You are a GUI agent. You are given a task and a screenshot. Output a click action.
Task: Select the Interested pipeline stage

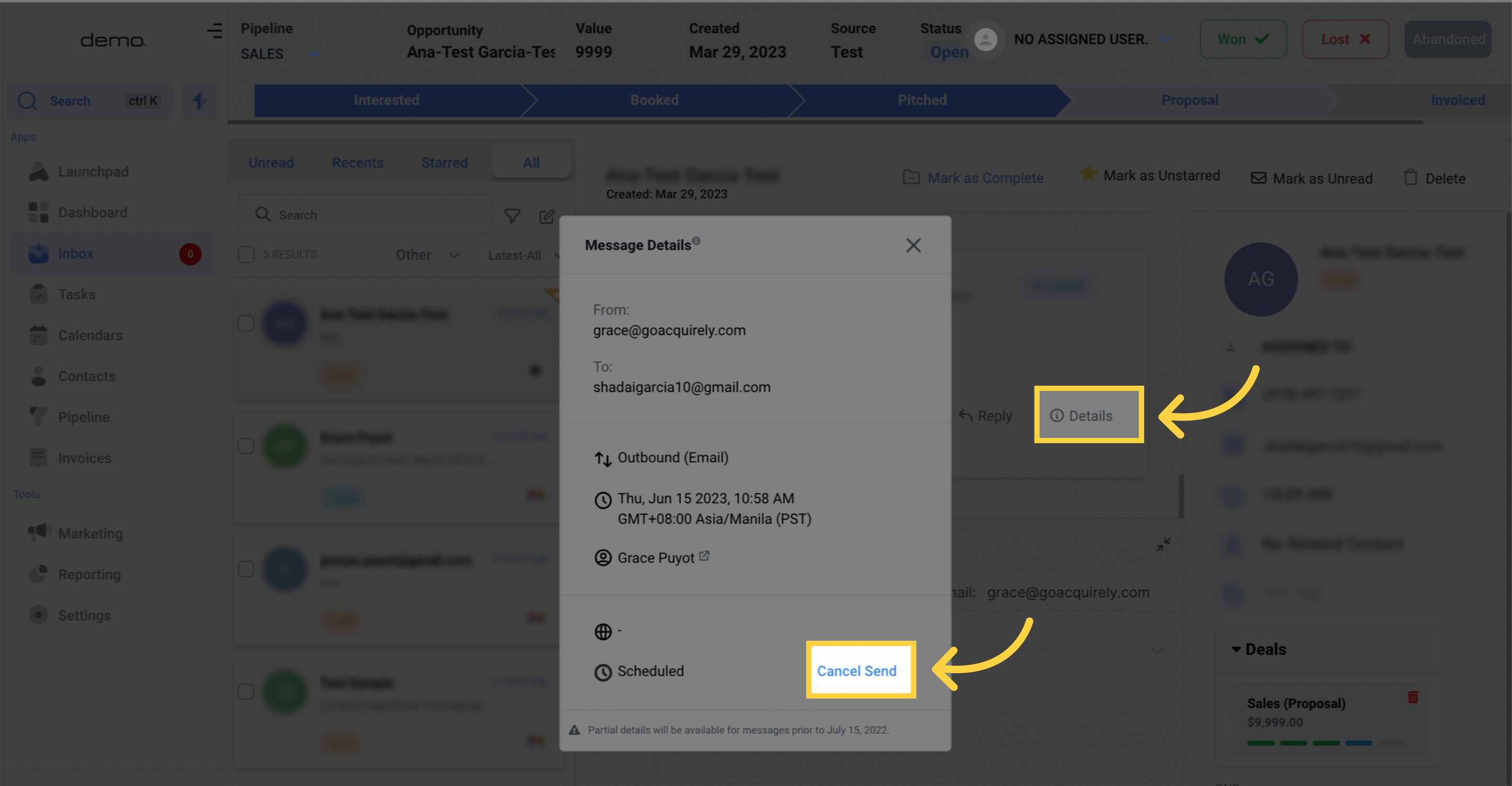387,100
